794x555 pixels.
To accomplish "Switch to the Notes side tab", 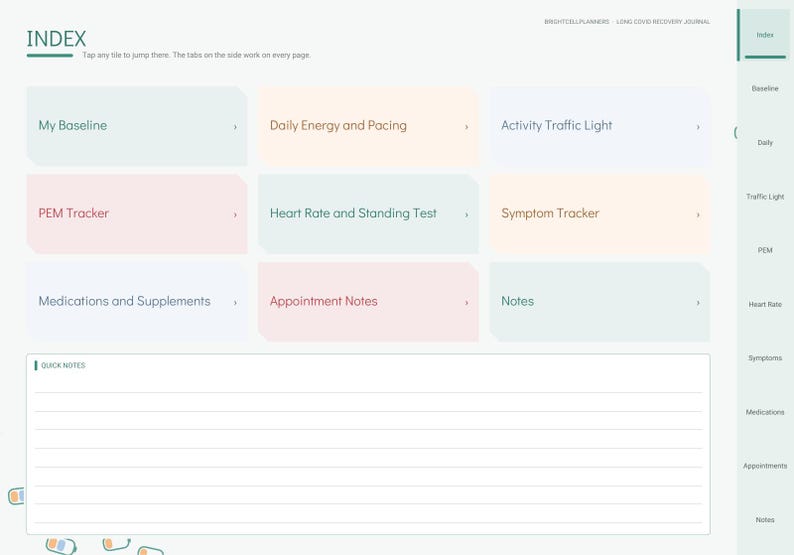I will pos(765,520).
